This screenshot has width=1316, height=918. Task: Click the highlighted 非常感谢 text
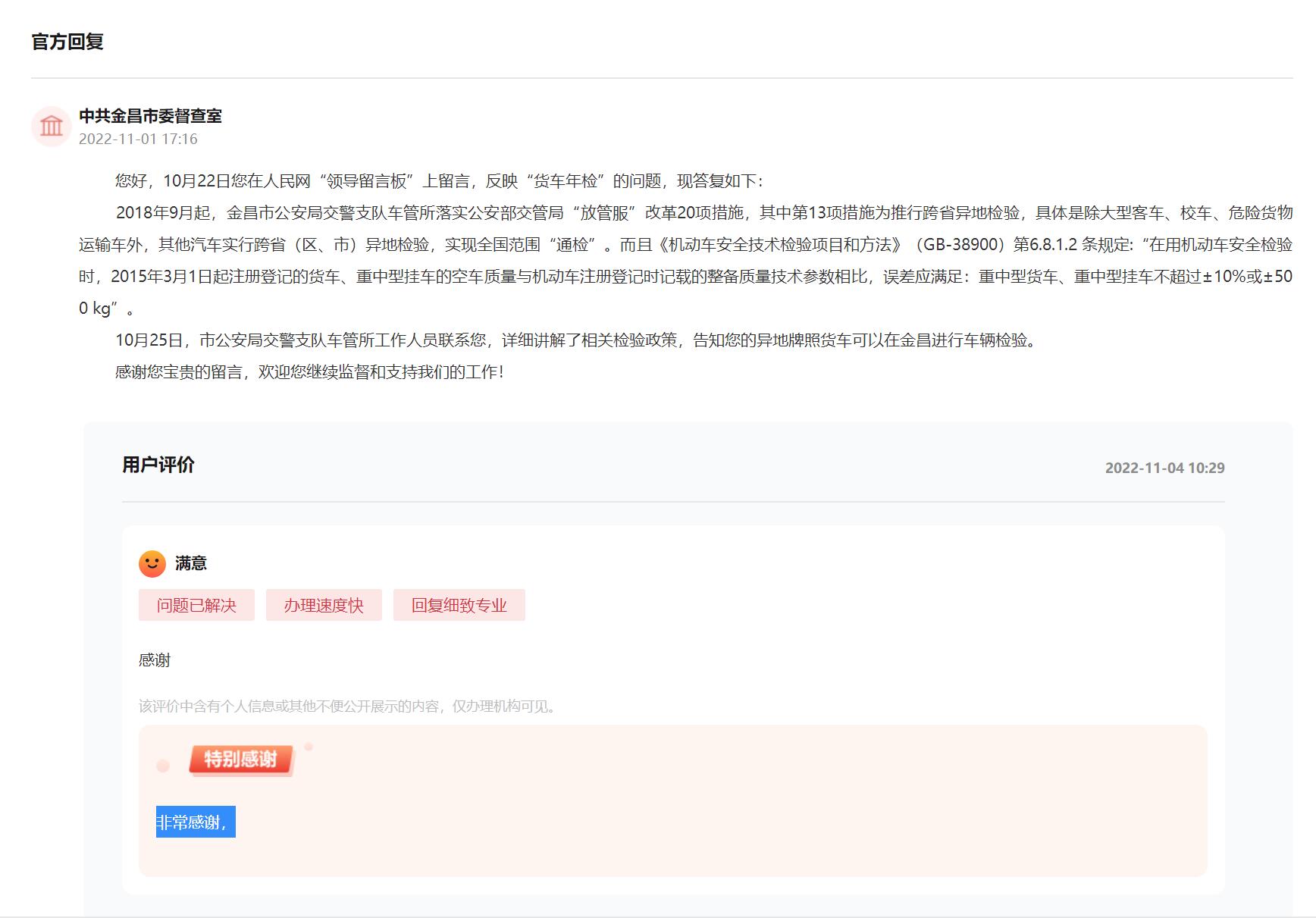196,822
